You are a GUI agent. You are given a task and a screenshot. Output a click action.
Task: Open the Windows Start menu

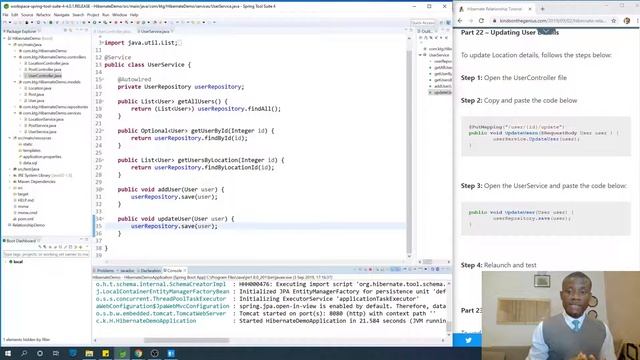pyautogui.click(x=7, y=353)
